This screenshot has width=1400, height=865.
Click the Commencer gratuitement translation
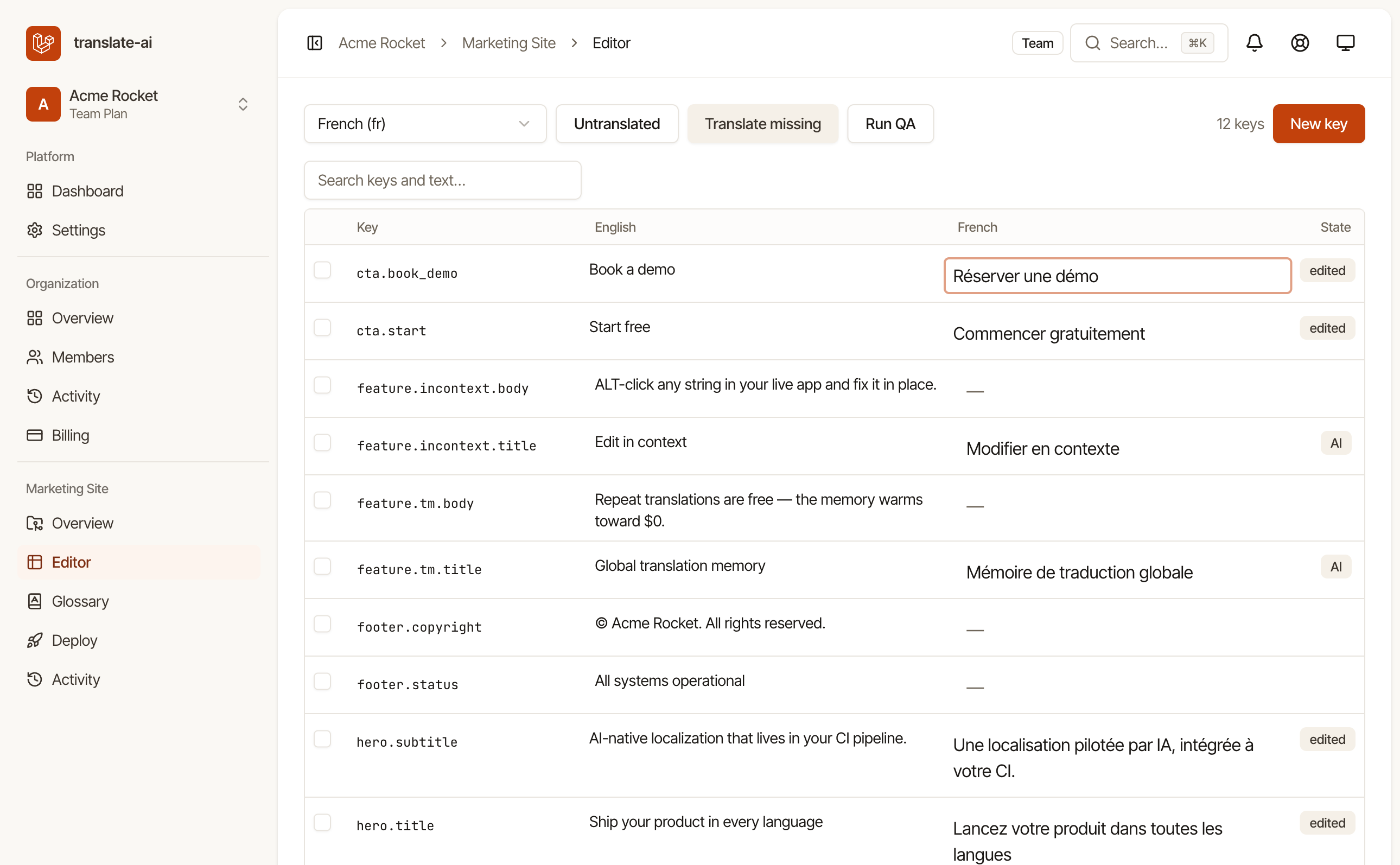(x=1048, y=334)
